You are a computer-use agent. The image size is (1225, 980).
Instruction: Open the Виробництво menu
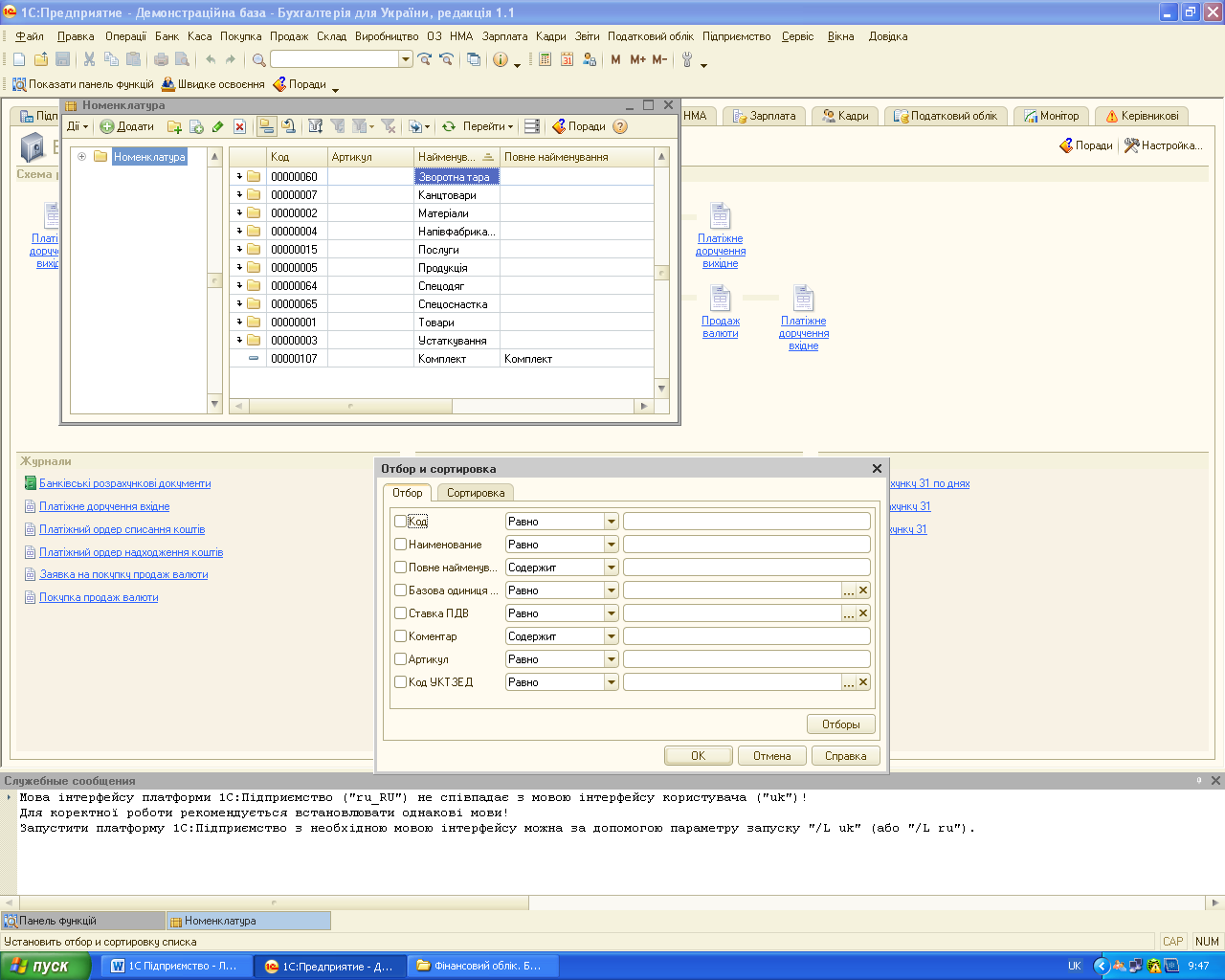click(387, 36)
